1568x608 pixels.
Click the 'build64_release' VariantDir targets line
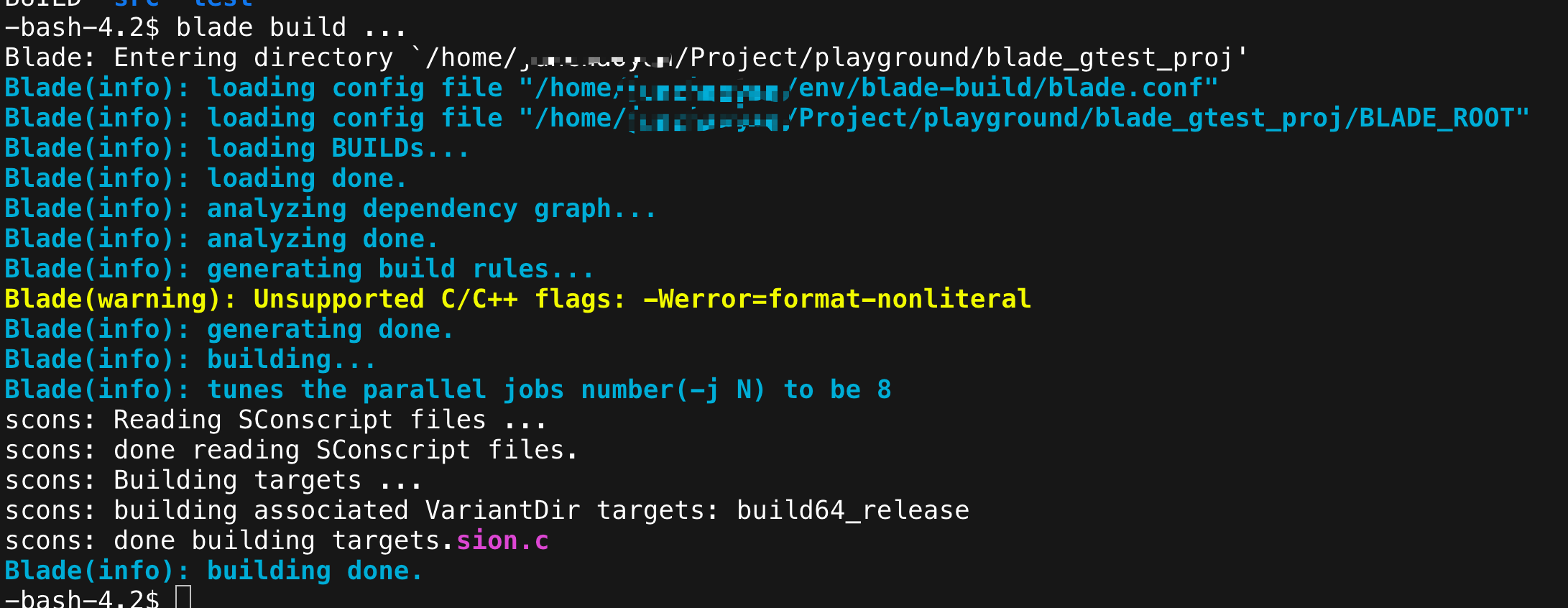[x=487, y=510]
